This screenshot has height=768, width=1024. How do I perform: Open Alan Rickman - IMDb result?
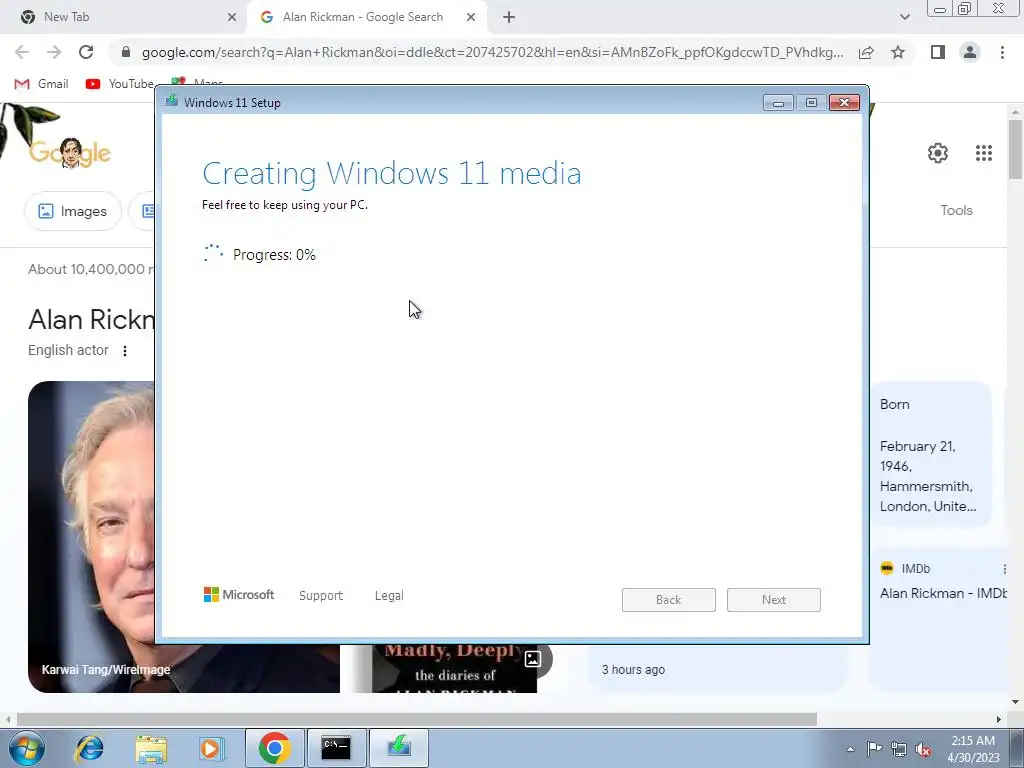[943, 593]
